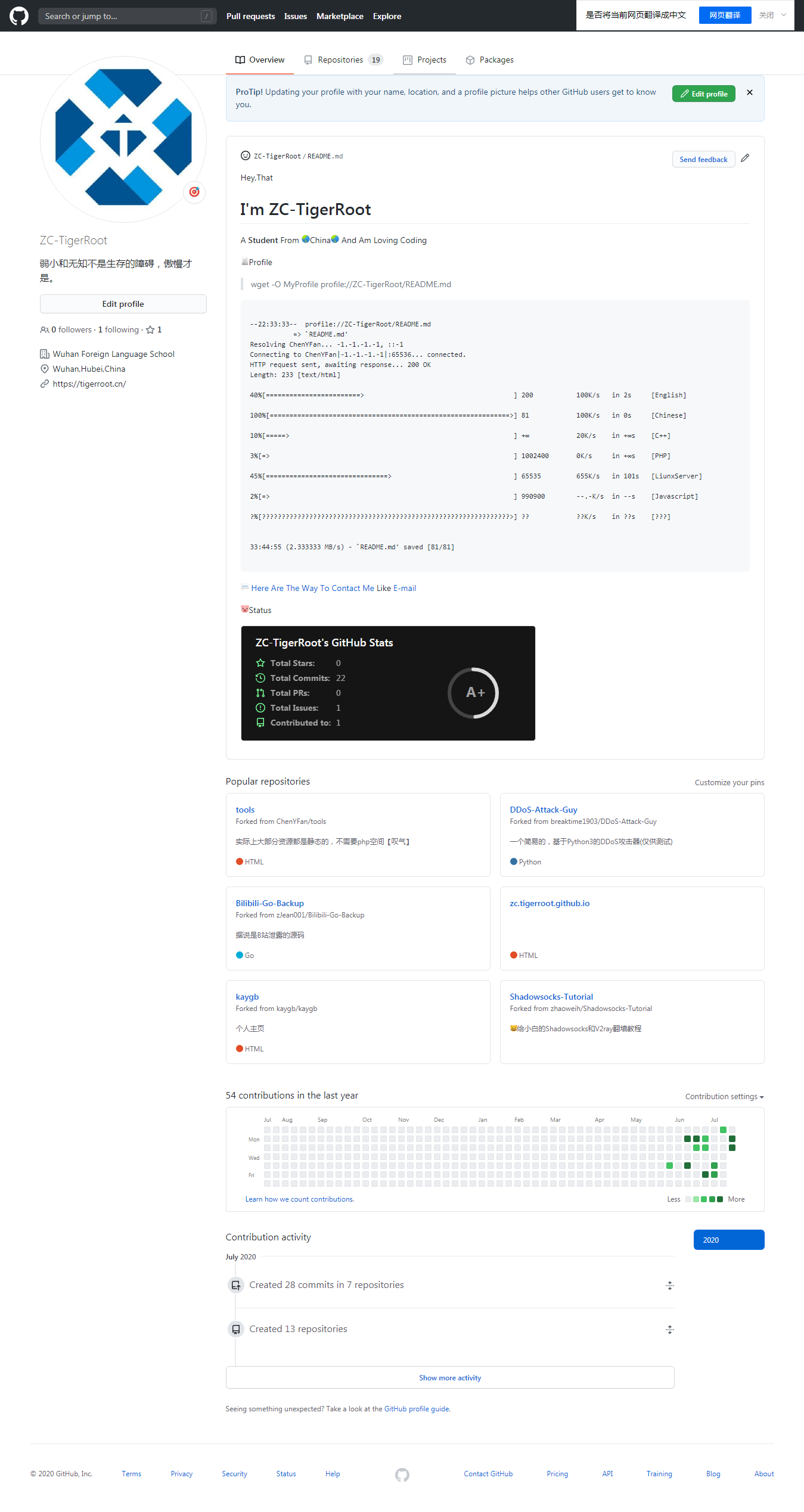Click Learn how we count contributions link
Screen dimensions: 804x1512
(x=300, y=1199)
